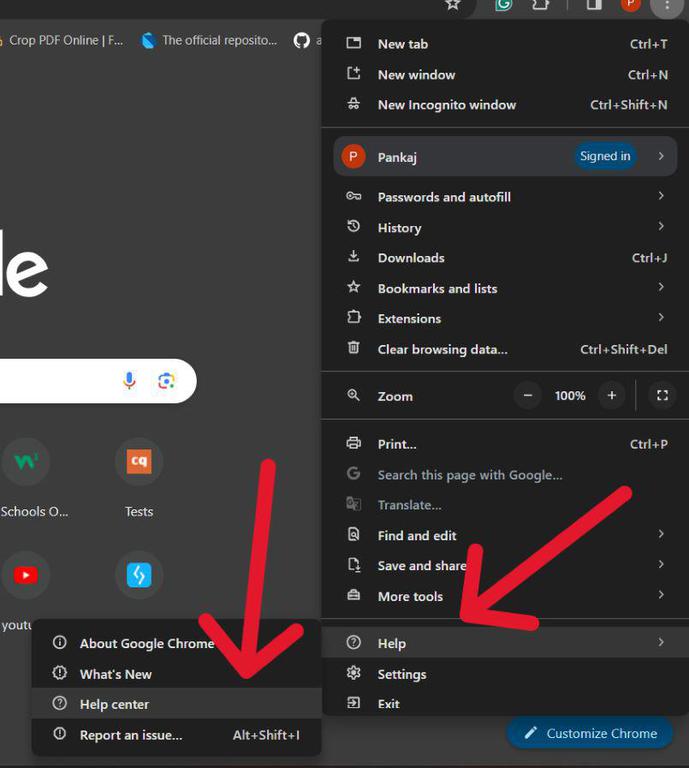
Task: Expand the Extensions submenu arrow
Action: (661, 317)
